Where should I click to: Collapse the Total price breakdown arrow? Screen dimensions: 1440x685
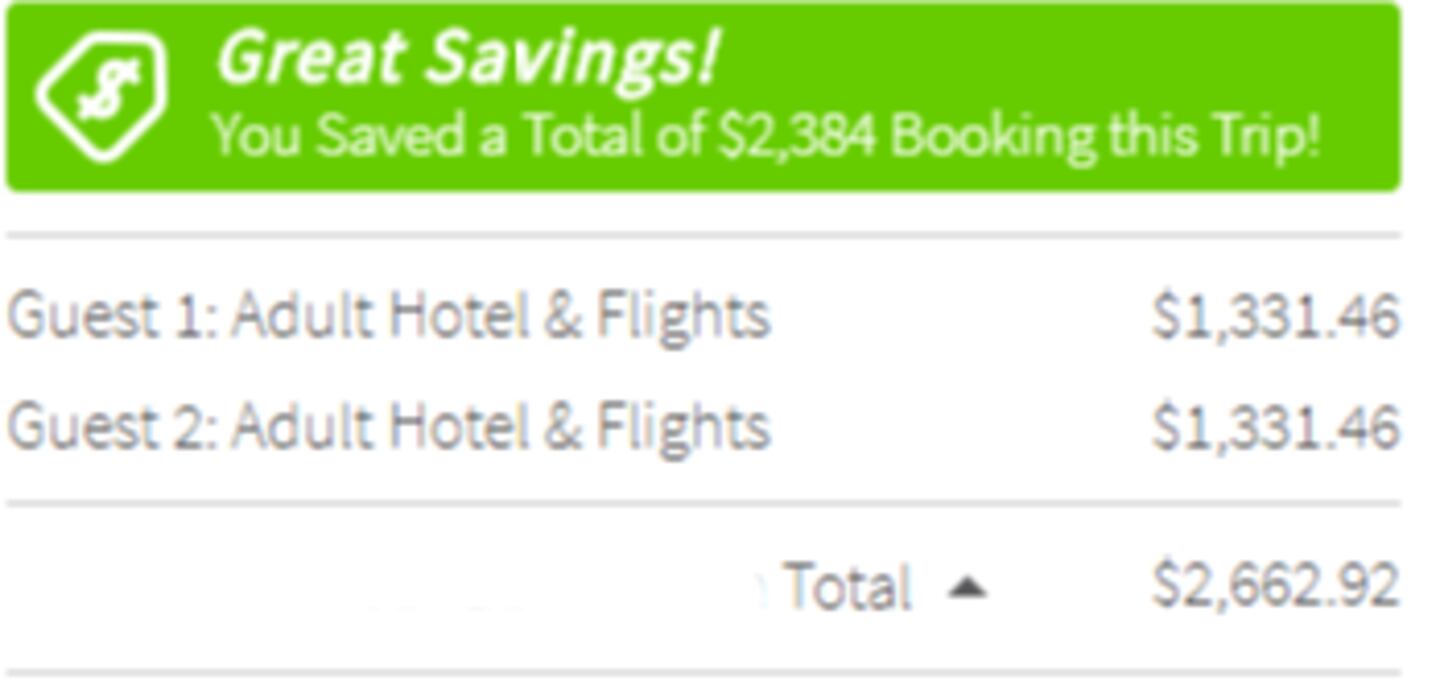click(x=966, y=587)
